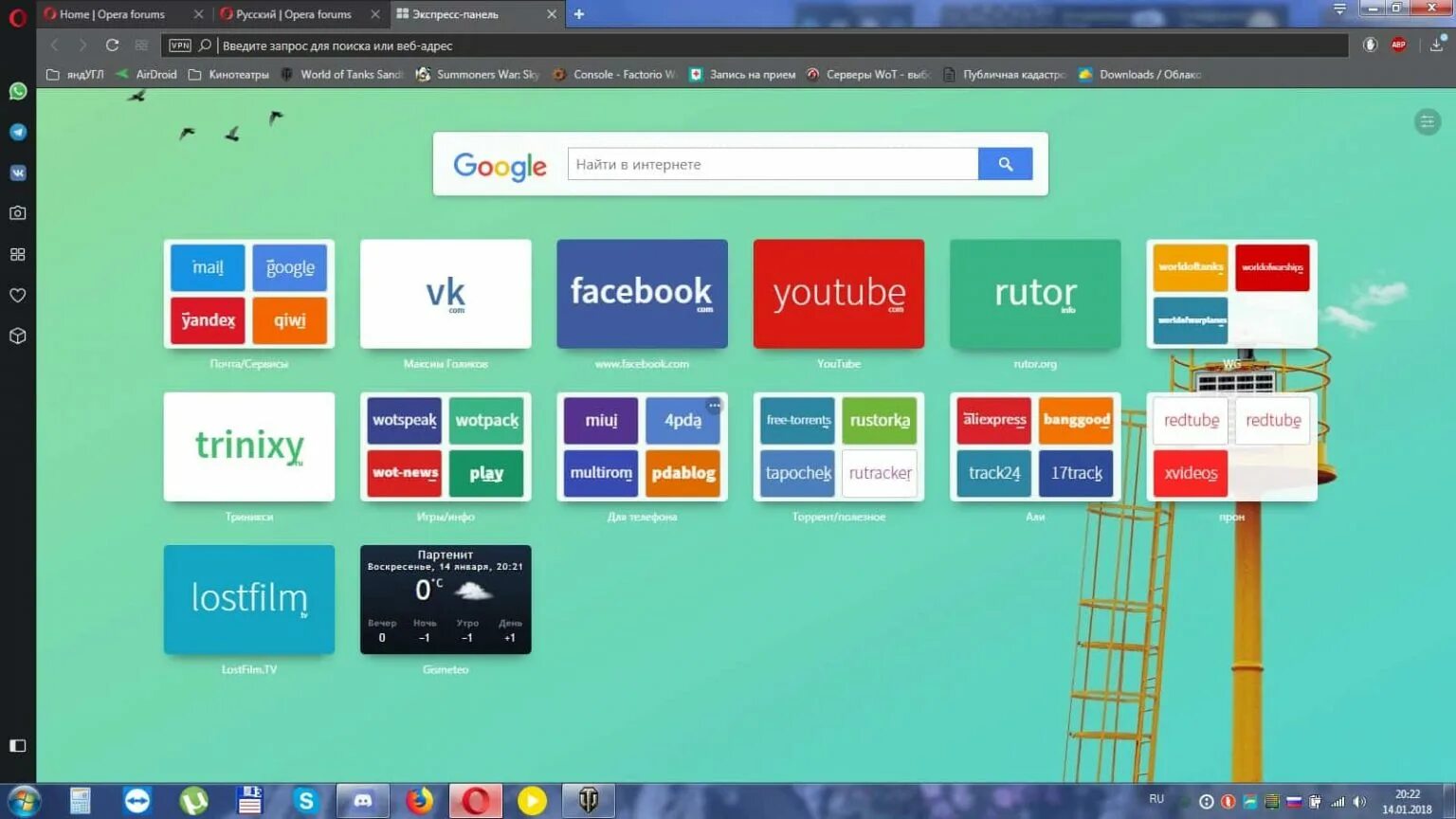Image resolution: width=1456 pixels, height=819 pixels.
Task: Open Bookmarks heart icon in sidebar
Action: point(17,295)
